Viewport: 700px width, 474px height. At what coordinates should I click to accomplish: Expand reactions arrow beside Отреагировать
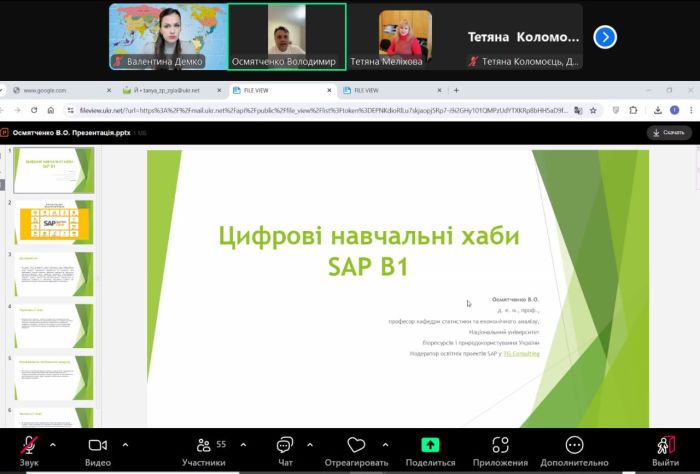tap(385, 445)
